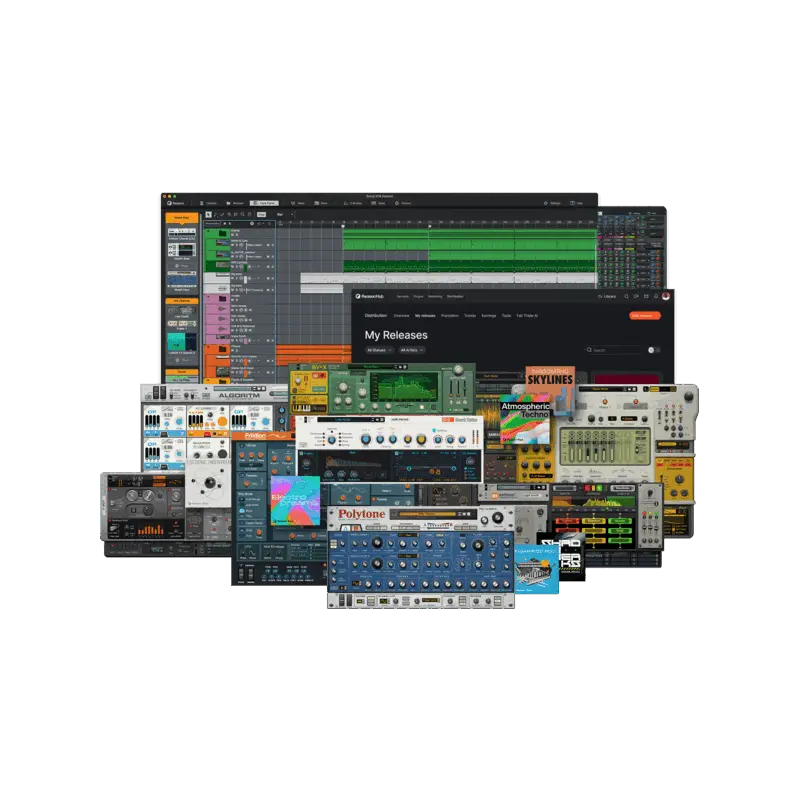Toggle the B button on Polytone

click(x=354, y=528)
